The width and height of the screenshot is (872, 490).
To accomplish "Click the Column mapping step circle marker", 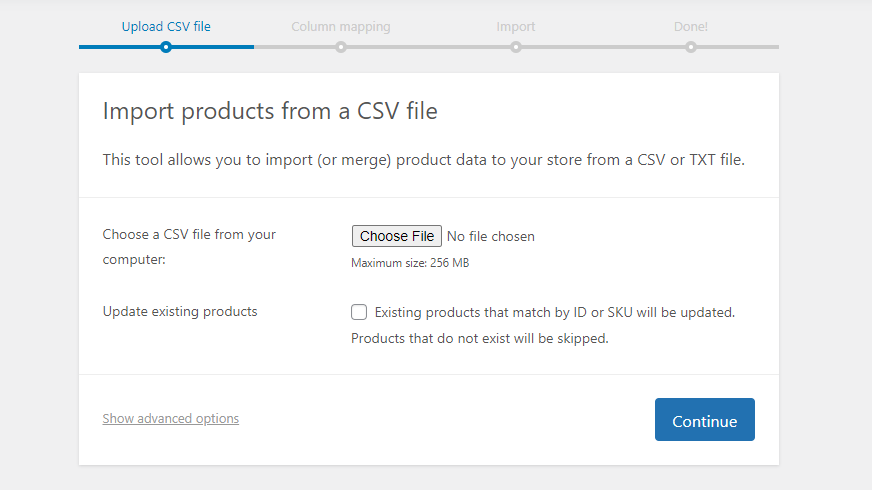I will point(341,46).
